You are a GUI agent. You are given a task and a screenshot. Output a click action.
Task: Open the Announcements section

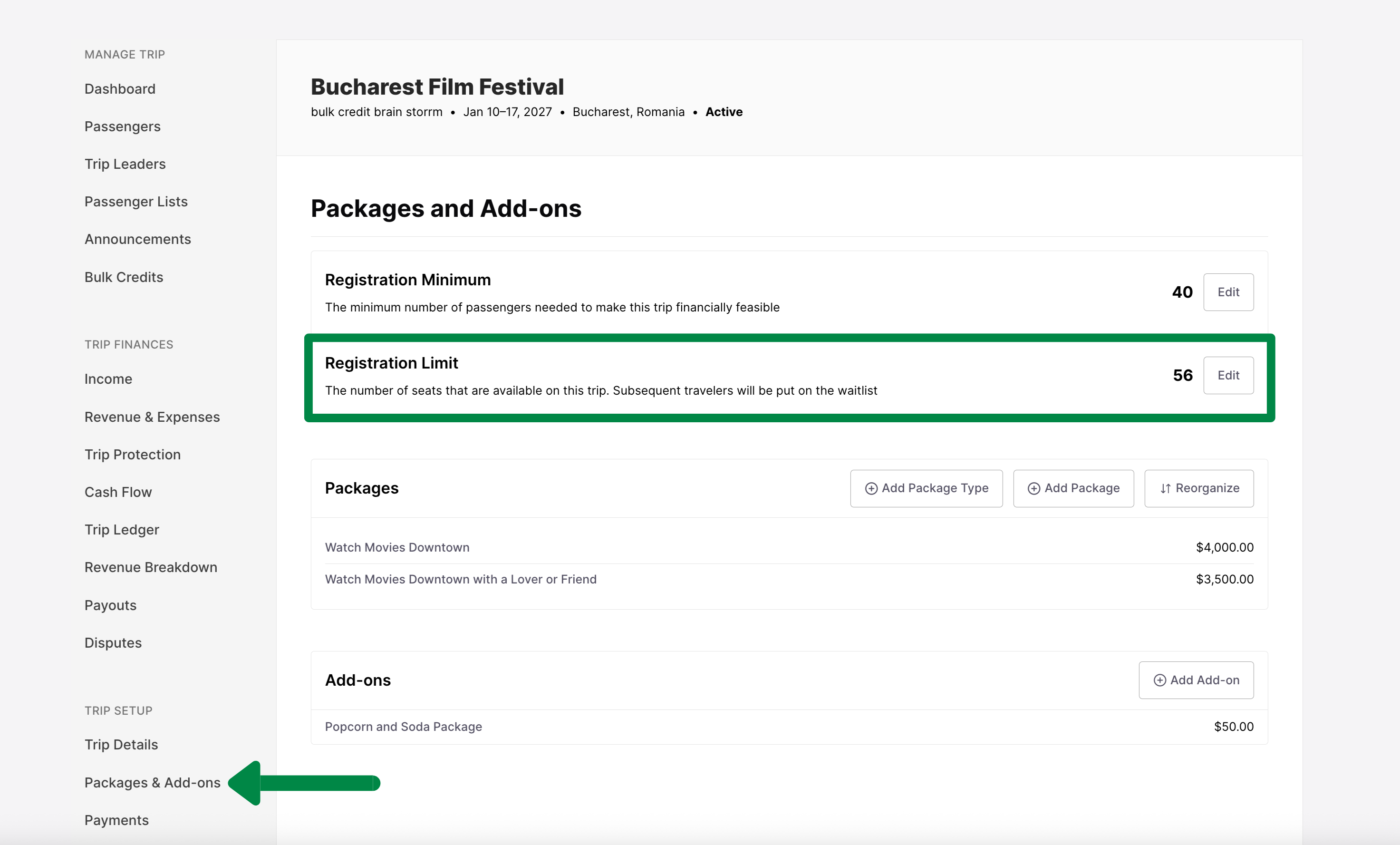pyautogui.click(x=137, y=239)
